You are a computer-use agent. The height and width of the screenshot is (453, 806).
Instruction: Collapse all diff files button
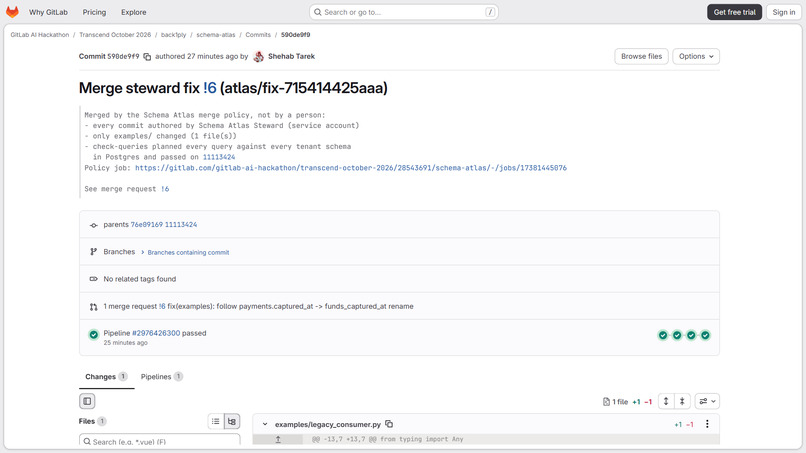(x=682, y=402)
